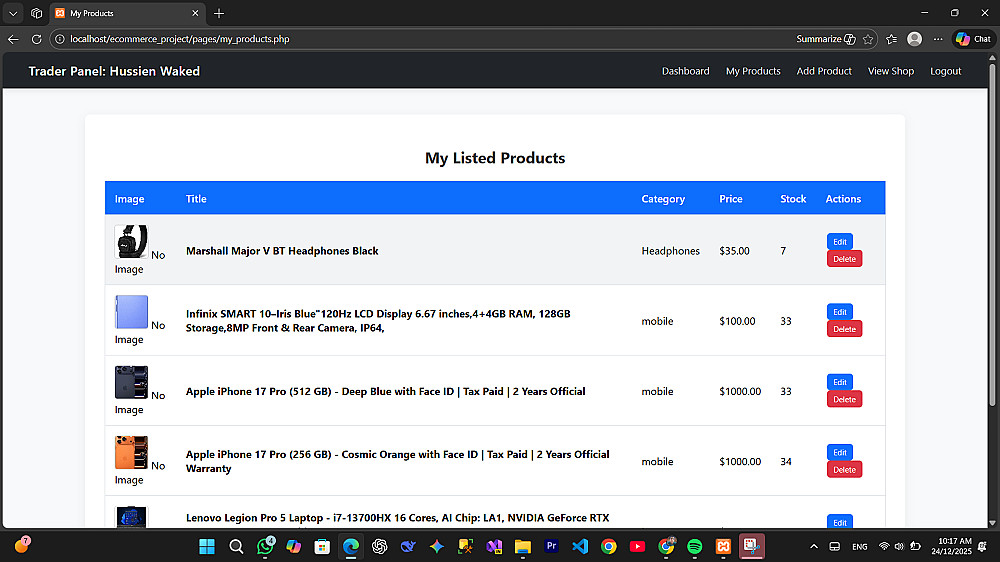Click the Price column header

click(x=731, y=199)
